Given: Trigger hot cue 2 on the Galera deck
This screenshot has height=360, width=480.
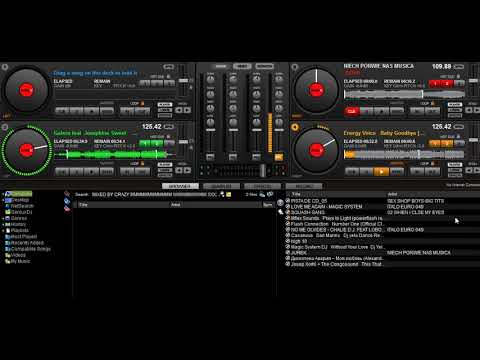Looking at the screenshot, I should [x=157, y=143].
